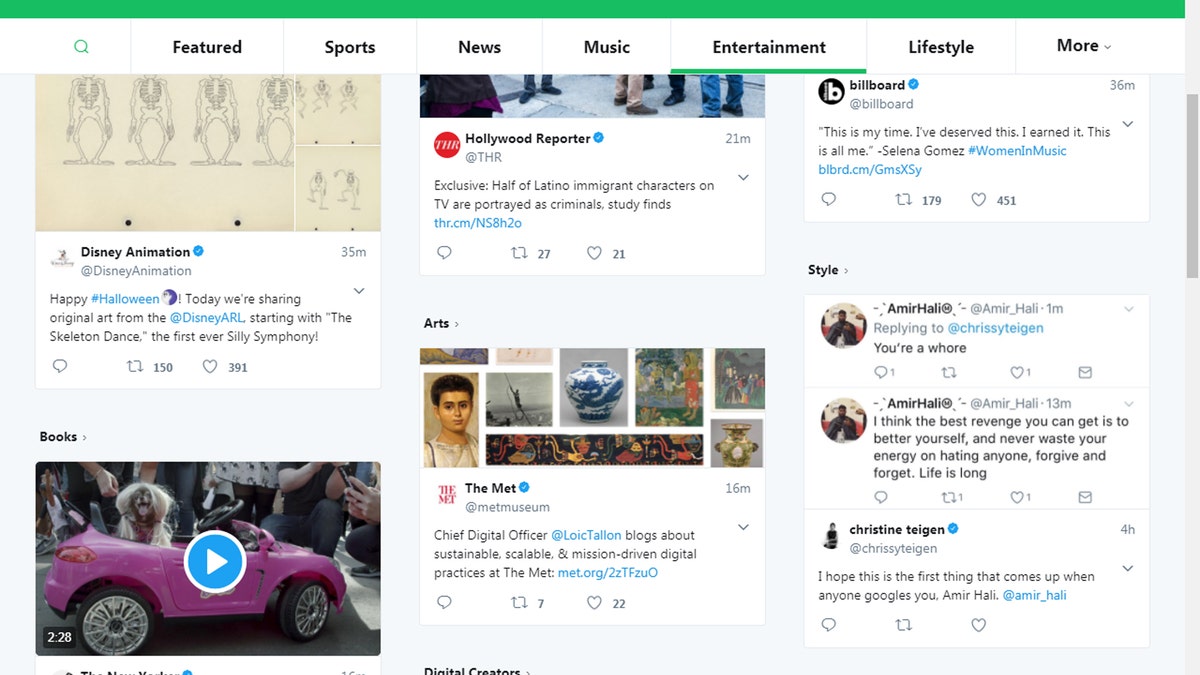Viewport: 1200px width, 675px height.
Task: Send direct message from AmirHali's 13m tweet
Action: [x=1085, y=497]
